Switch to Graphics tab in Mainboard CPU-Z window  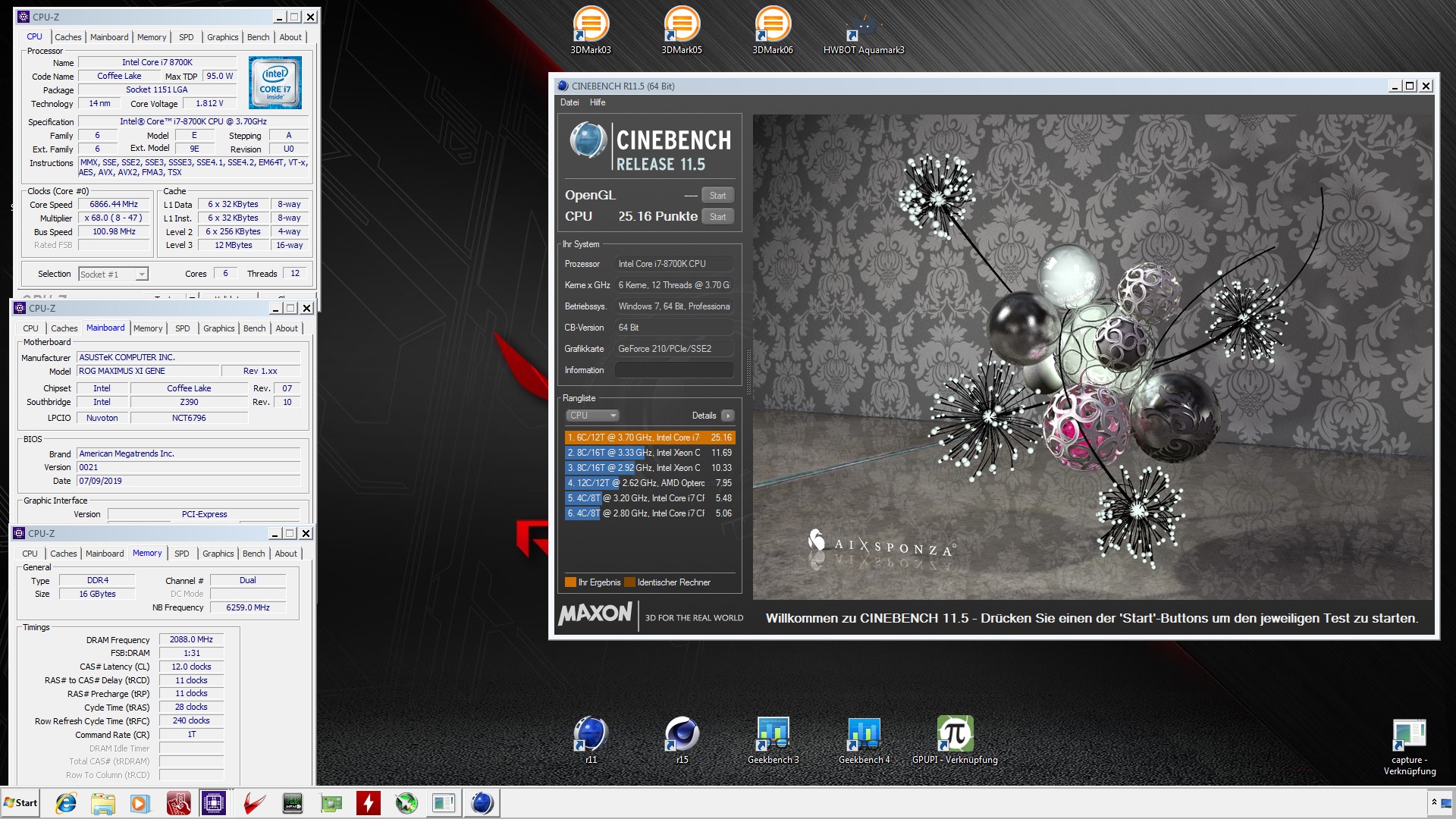218,328
